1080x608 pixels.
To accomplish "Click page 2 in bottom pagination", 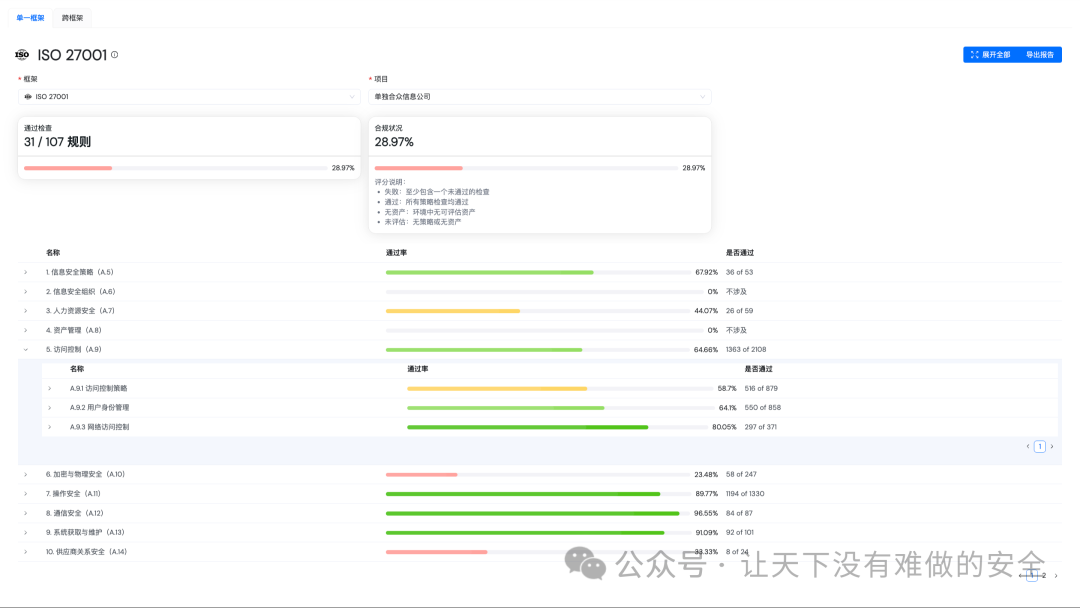I will click(1044, 576).
